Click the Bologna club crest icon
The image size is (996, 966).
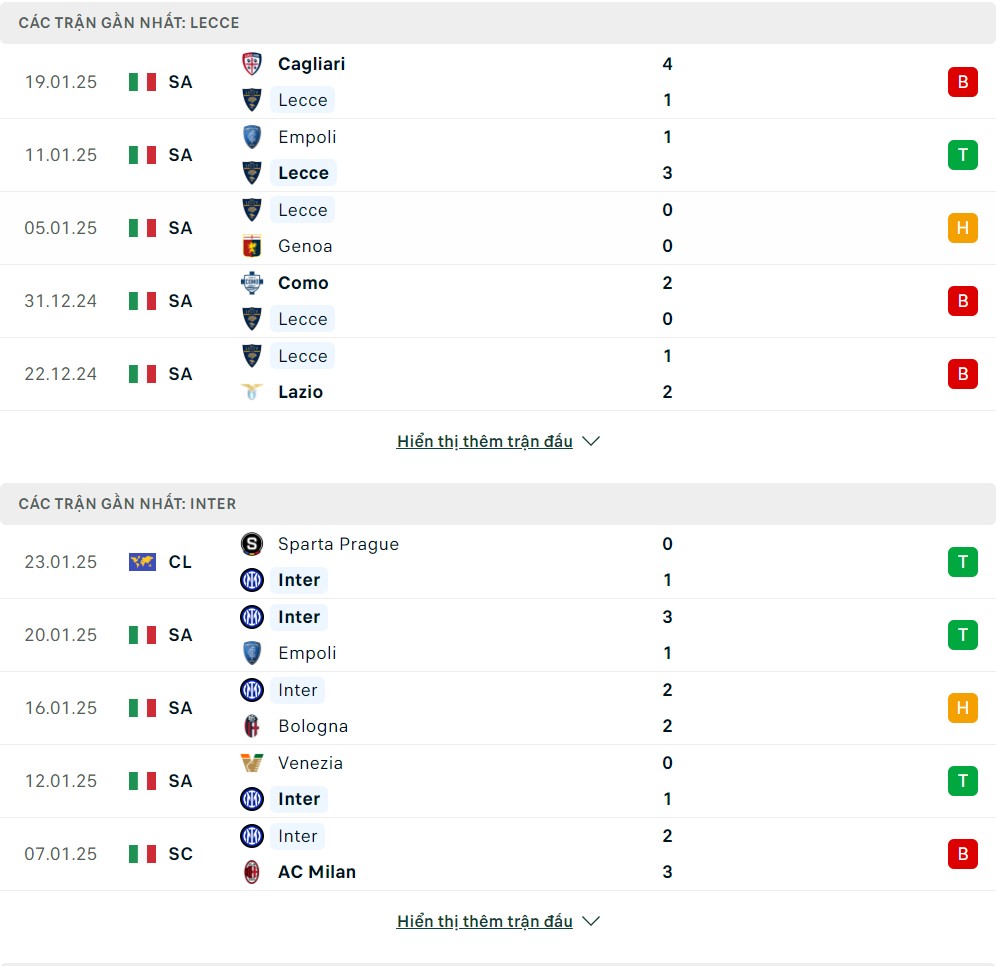pos(252,726)
